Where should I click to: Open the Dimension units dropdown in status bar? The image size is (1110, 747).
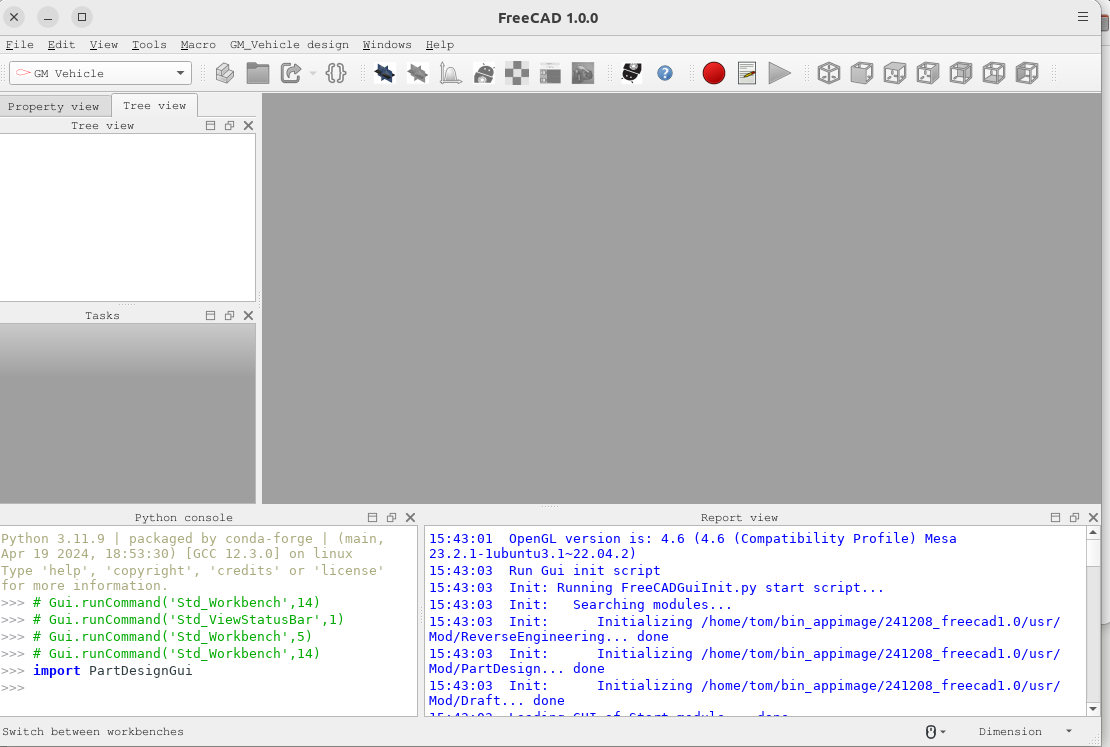(1025, 732)
